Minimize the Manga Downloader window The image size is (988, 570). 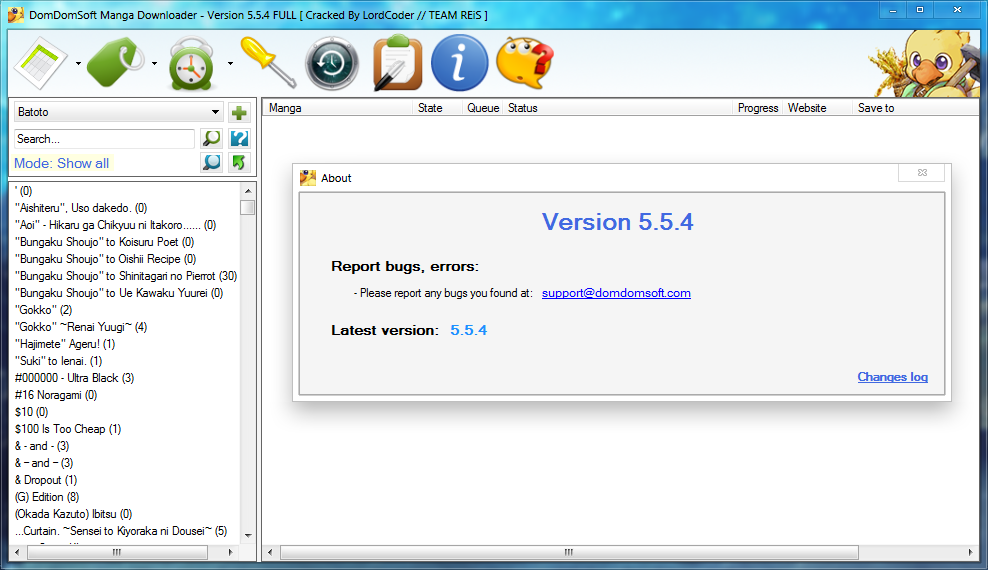coord(893,9)
